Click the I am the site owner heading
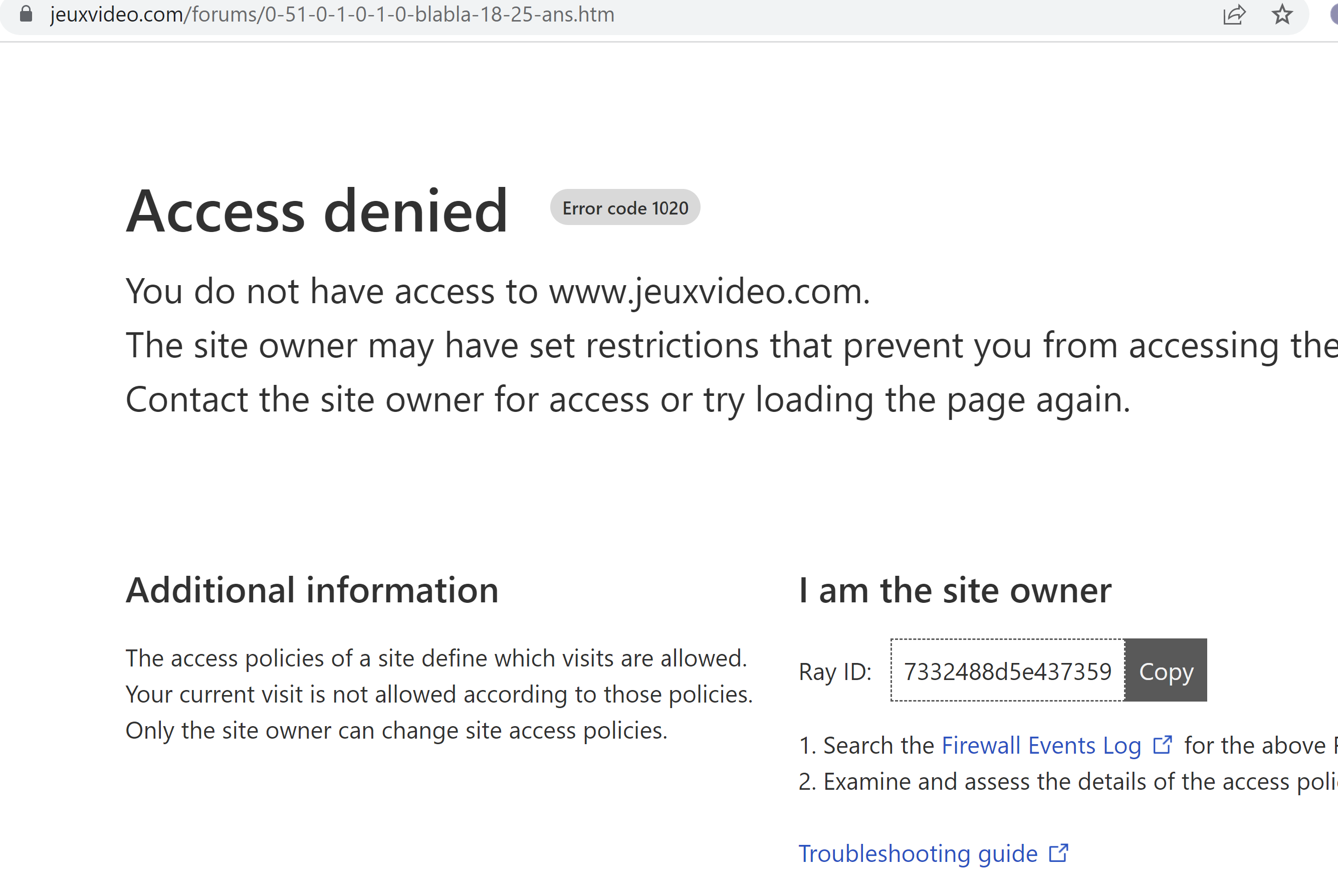 tap(955, 590)
